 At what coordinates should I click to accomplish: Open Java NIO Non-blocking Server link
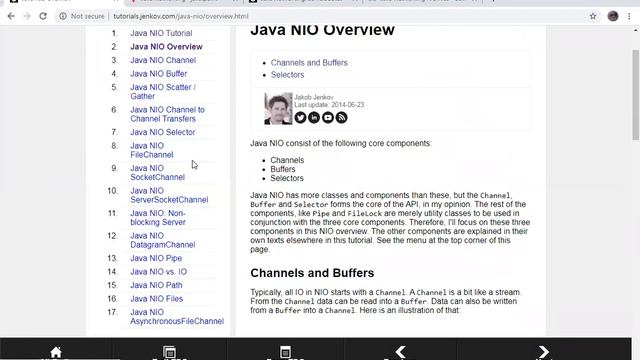click(158, 217)
